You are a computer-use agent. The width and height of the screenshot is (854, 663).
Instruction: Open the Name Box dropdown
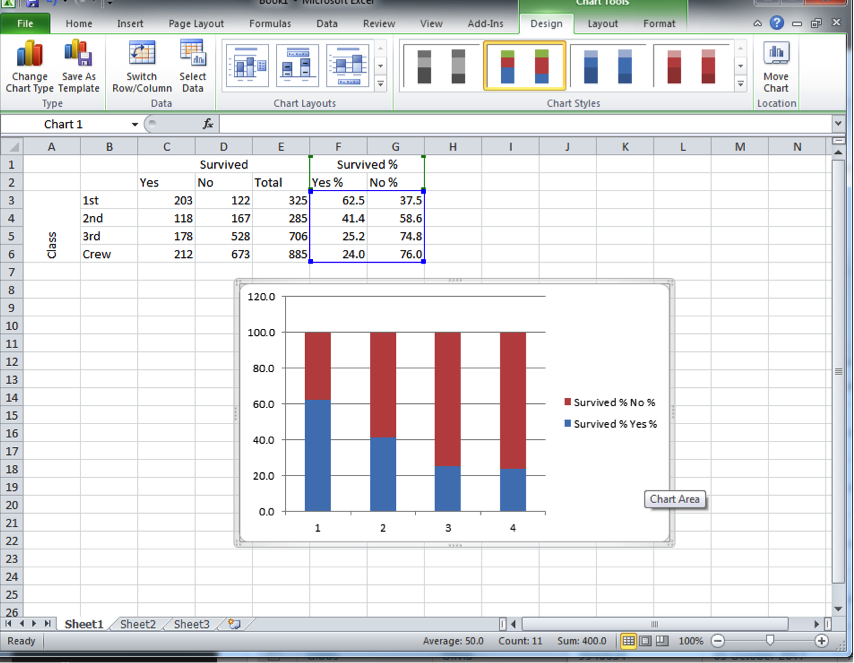tap(135, 124)
